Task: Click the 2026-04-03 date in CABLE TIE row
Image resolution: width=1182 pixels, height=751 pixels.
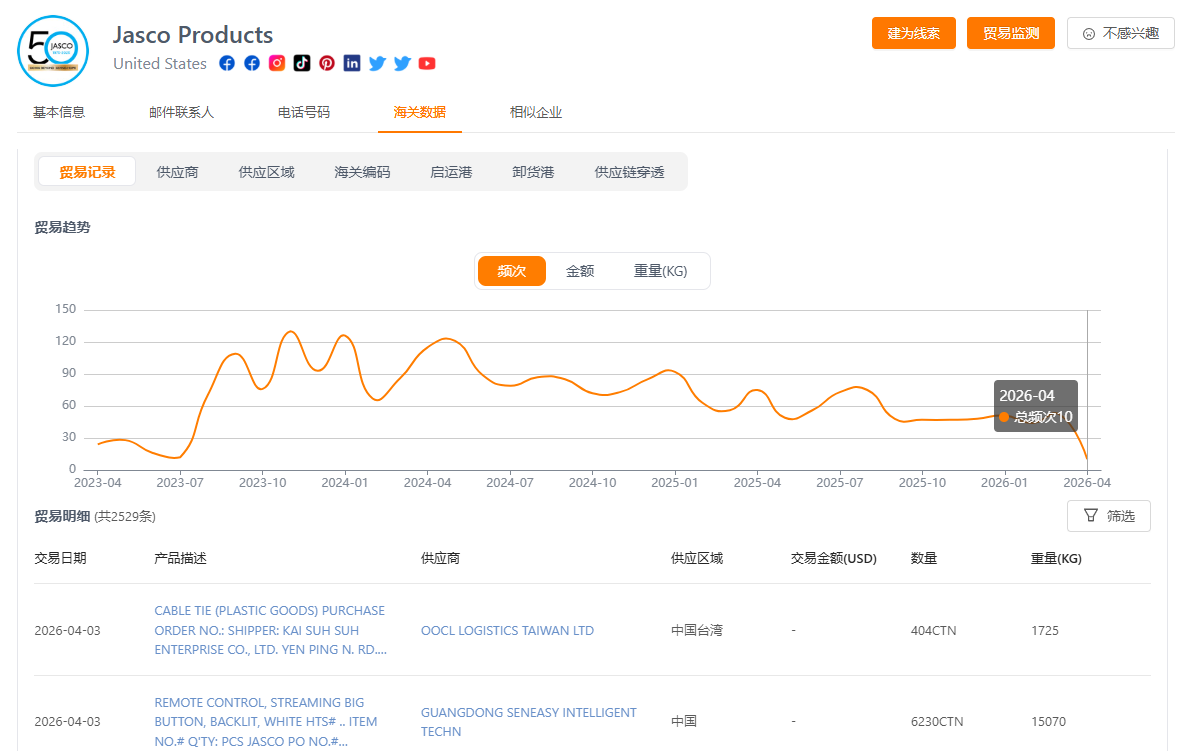Action: (67, 630)
